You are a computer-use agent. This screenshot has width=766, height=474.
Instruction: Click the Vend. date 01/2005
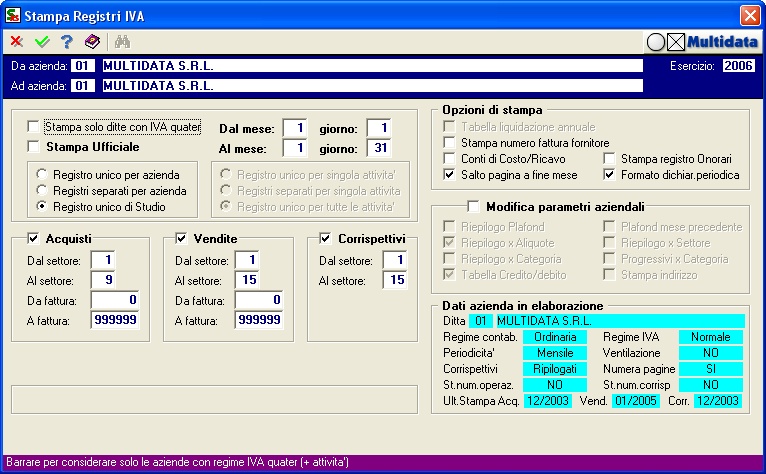636,401
